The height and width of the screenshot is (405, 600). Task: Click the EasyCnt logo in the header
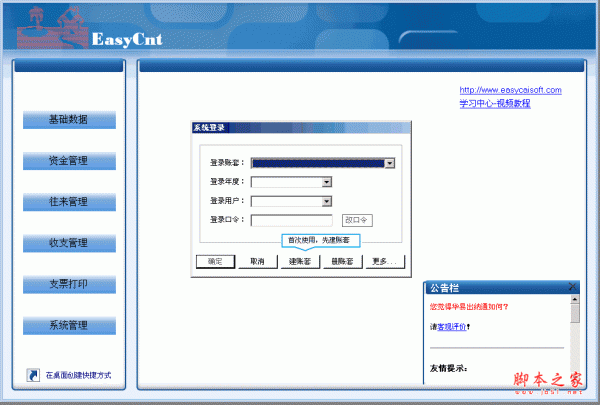point(127,39)
